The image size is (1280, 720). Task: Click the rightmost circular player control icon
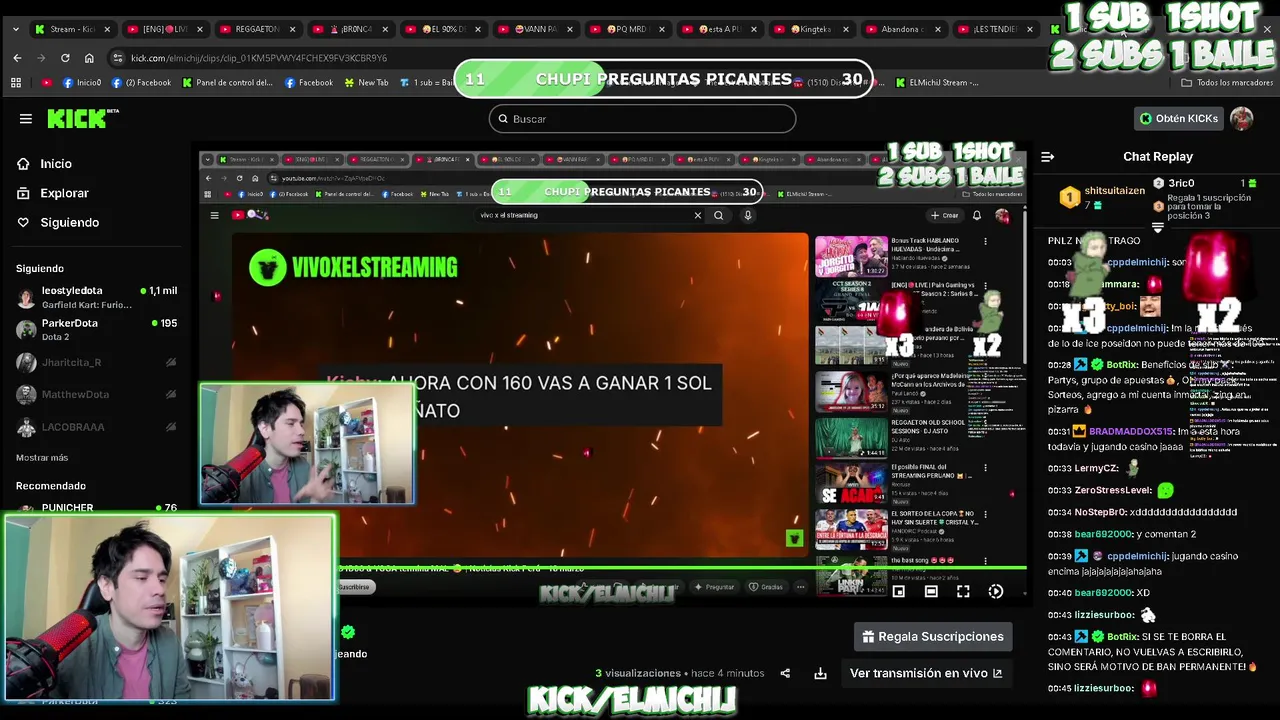(x=995, y=592)
